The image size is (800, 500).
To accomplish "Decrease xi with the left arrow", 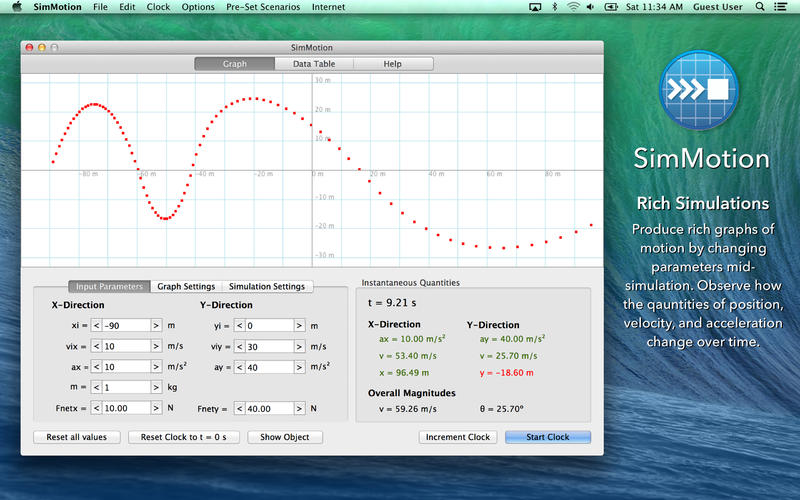I will click(96, 326).
